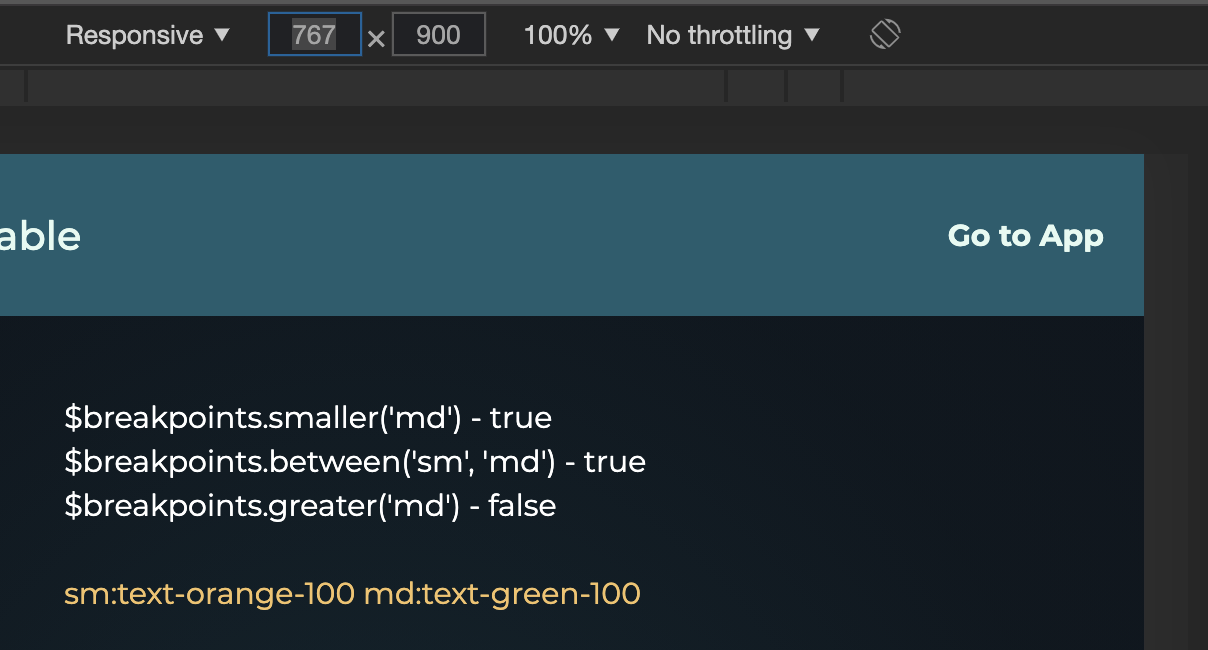Click the $breakpoints.greater('md') false line
This screenshot has height=650, width=1208.
coord(310,506)
